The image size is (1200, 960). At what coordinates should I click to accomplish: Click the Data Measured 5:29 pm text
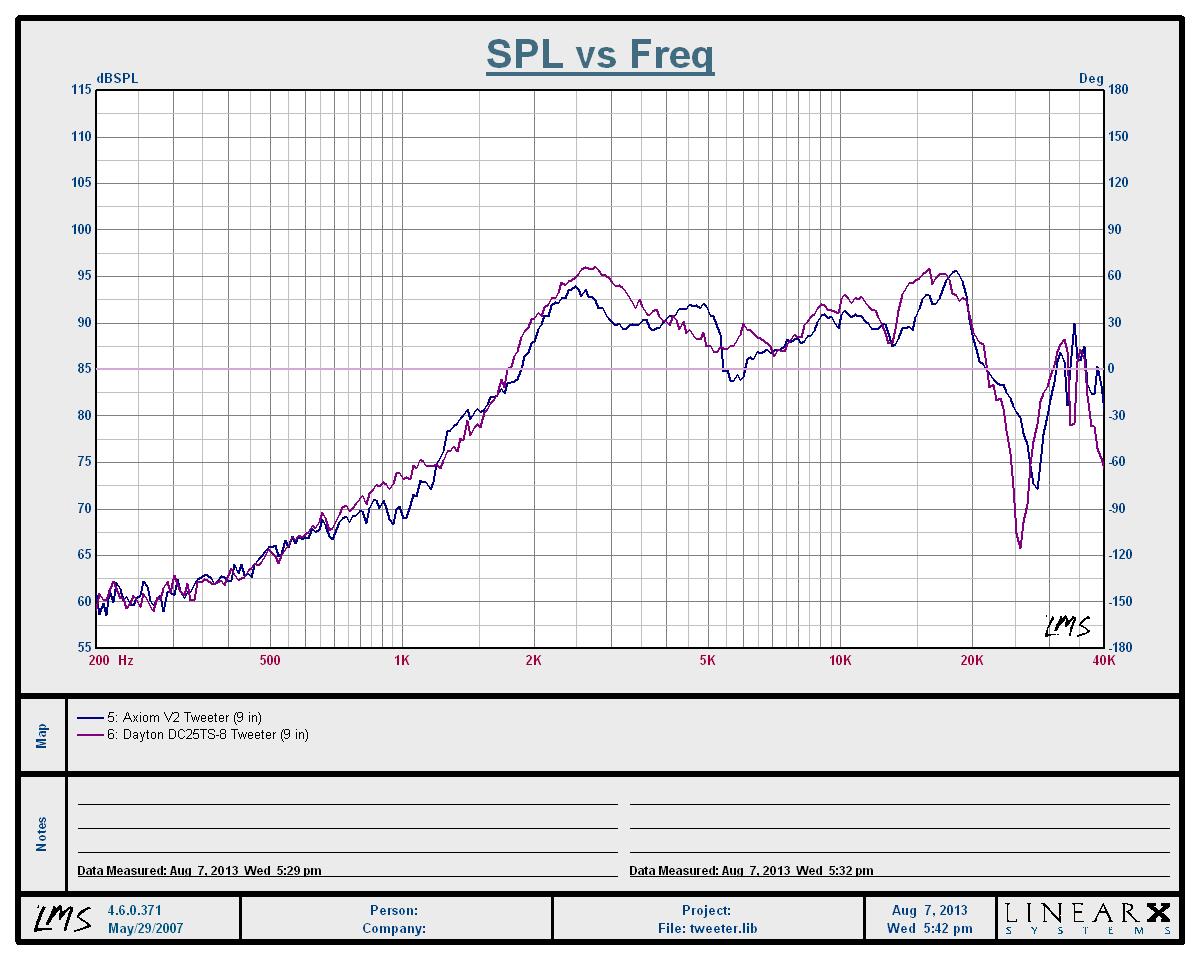200,871
